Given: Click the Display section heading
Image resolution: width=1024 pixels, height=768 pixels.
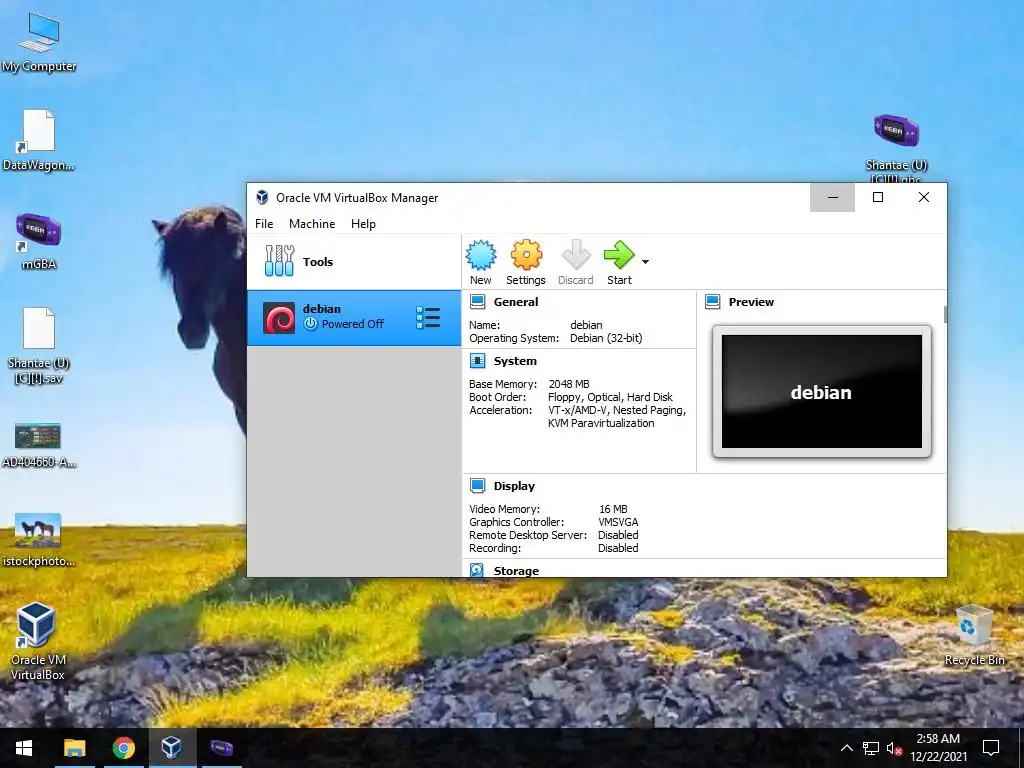Looking at the screenshot, I should click(514, 486).
